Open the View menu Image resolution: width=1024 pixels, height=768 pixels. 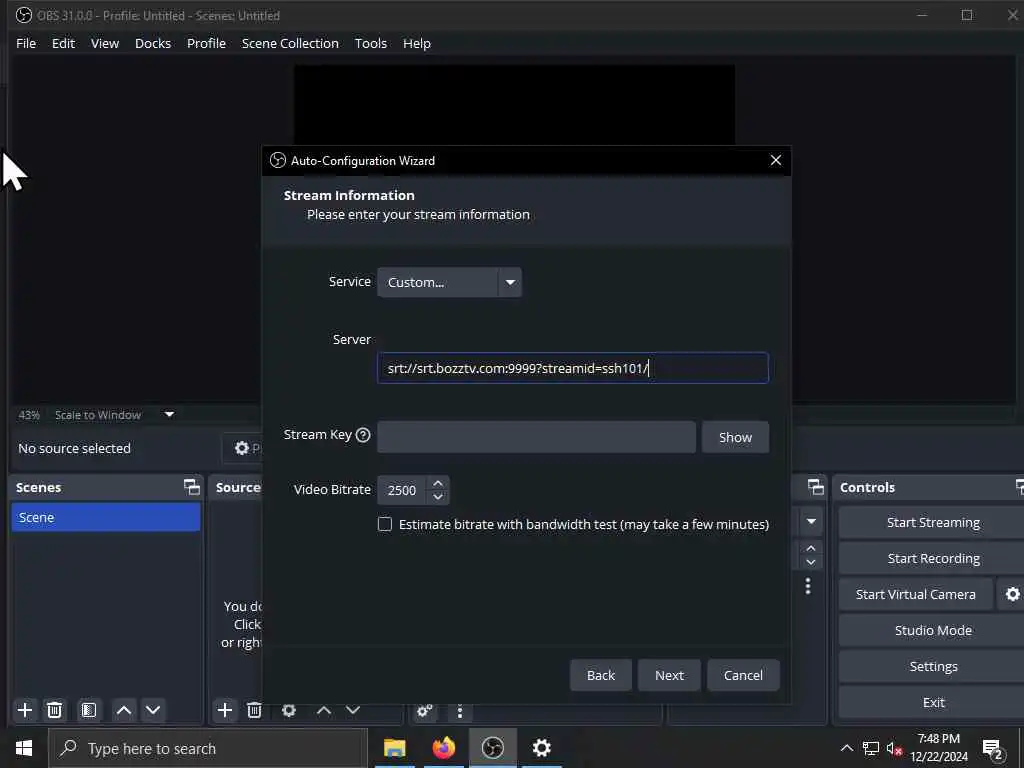(104, 43)
